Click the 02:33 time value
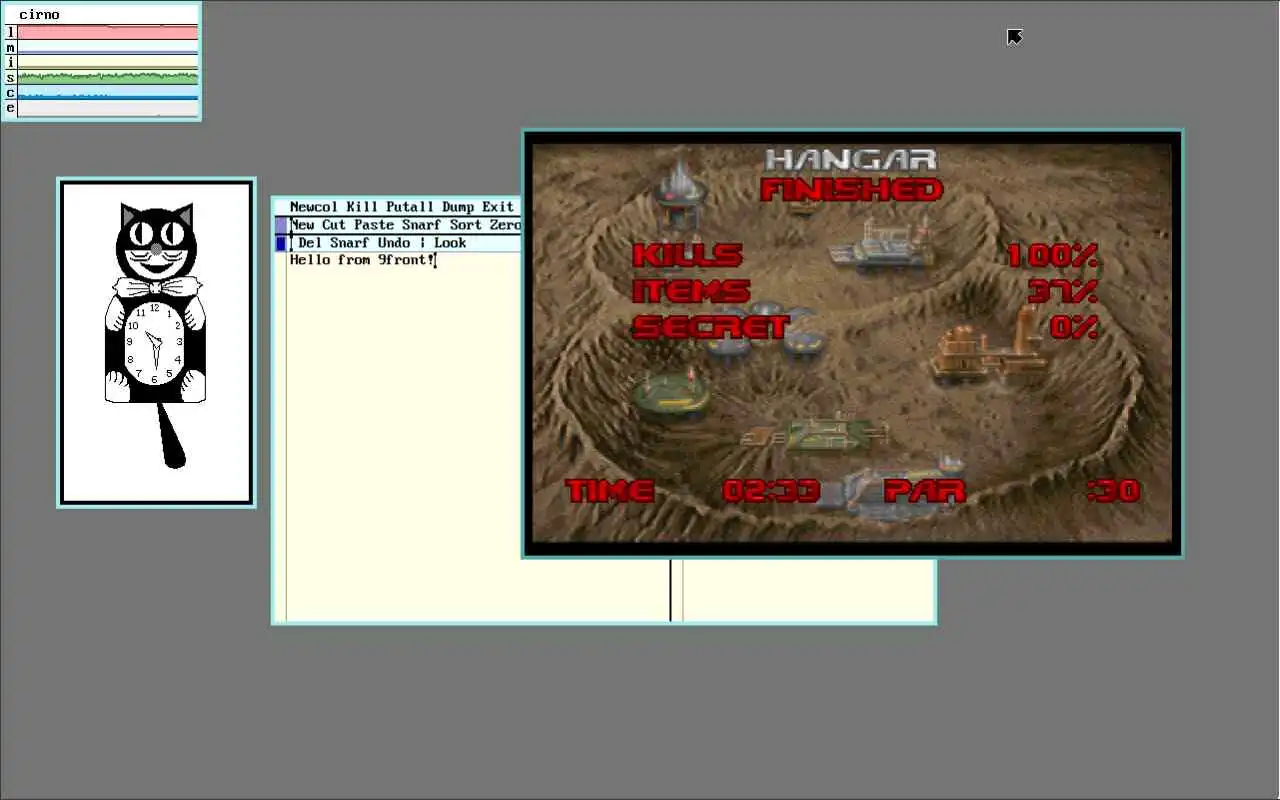Image resolution: width=1280 pixels, height=800 pixels. pyautogui.click(x=771, y=490)
